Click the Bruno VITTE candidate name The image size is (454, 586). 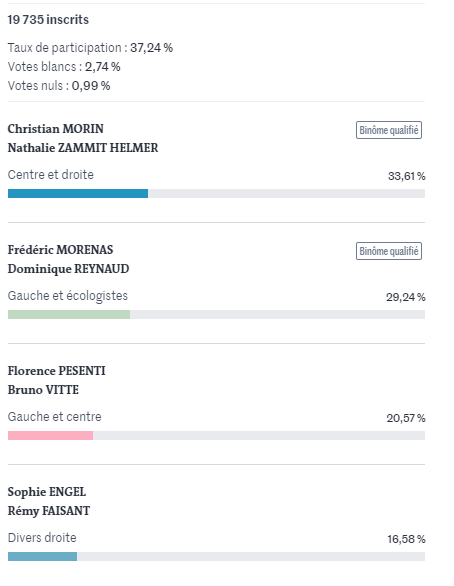point(43,390)
